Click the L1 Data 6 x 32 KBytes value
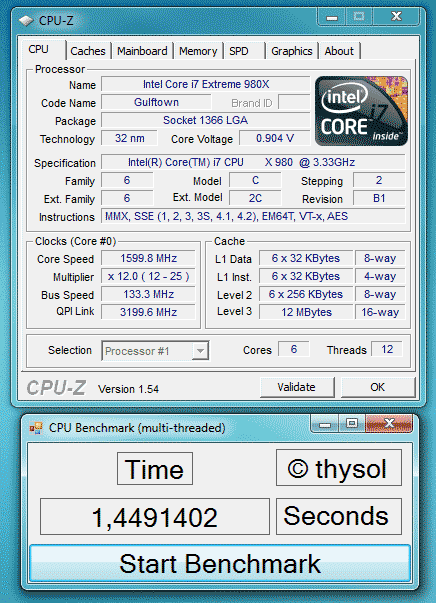 pyautogui.click(x=306, y=258)
